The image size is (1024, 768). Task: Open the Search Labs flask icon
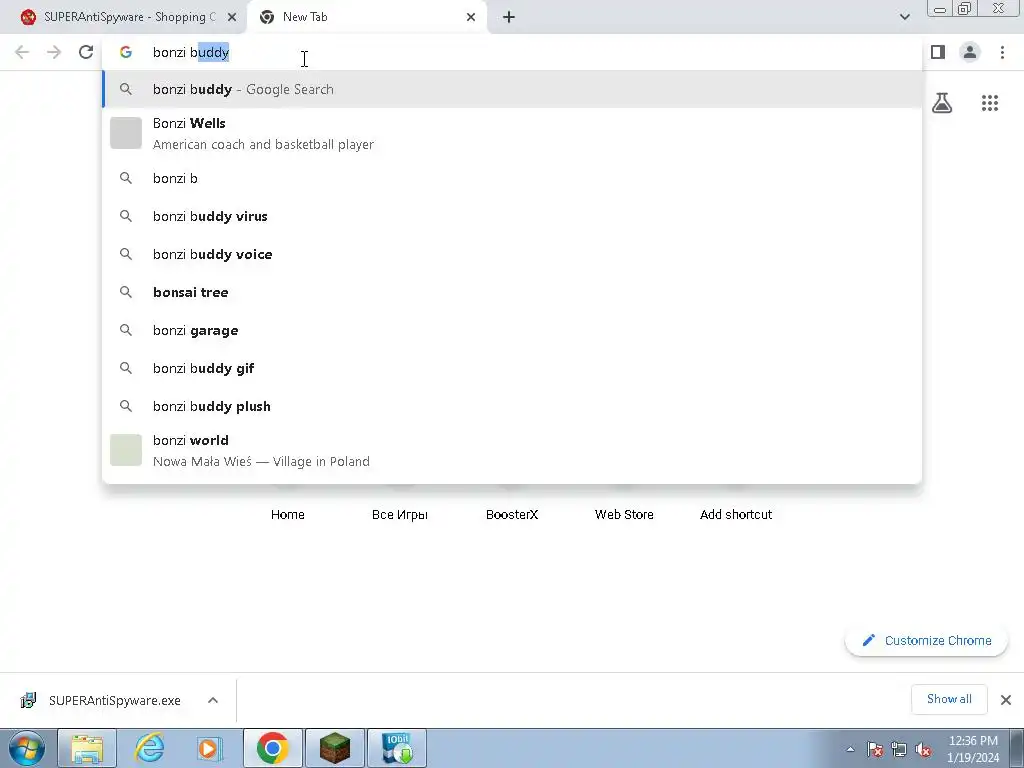(x=942, y=103)
